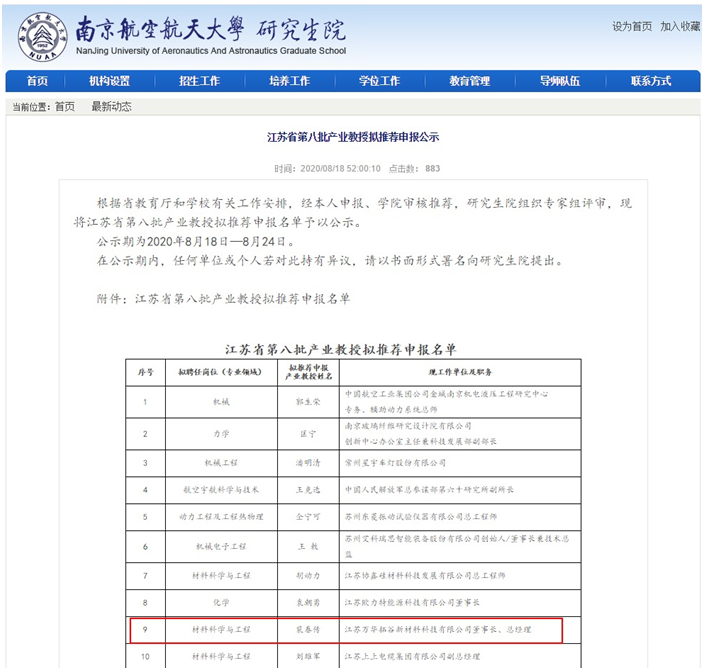704x670 pixels.
Task: Click the name 王 敏 in row 6
Action: coord(308,547)
